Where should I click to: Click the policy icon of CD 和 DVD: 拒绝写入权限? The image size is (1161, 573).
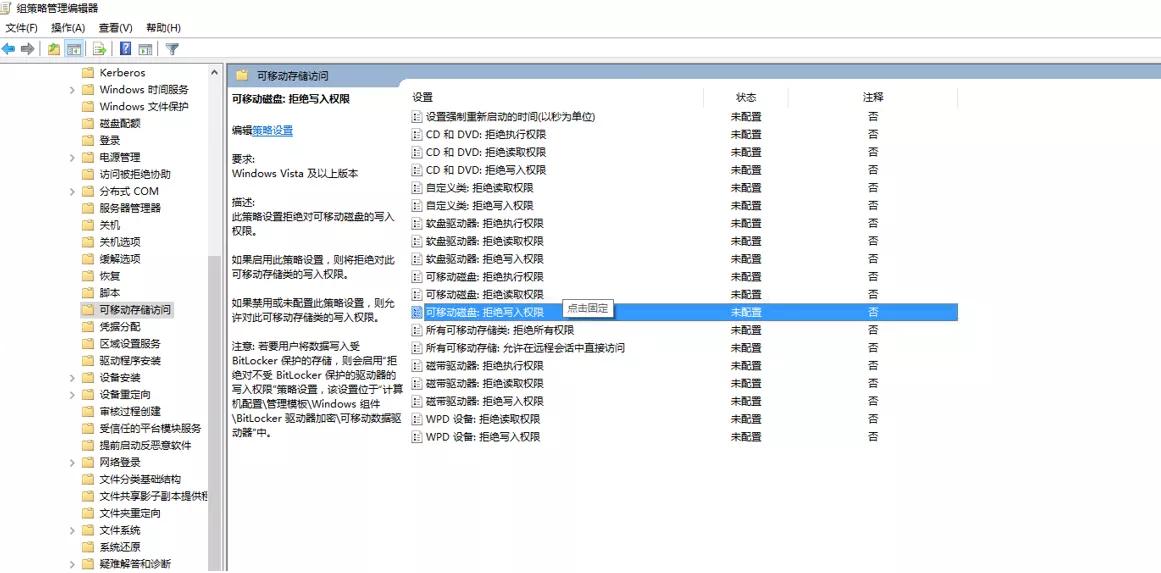417,170
